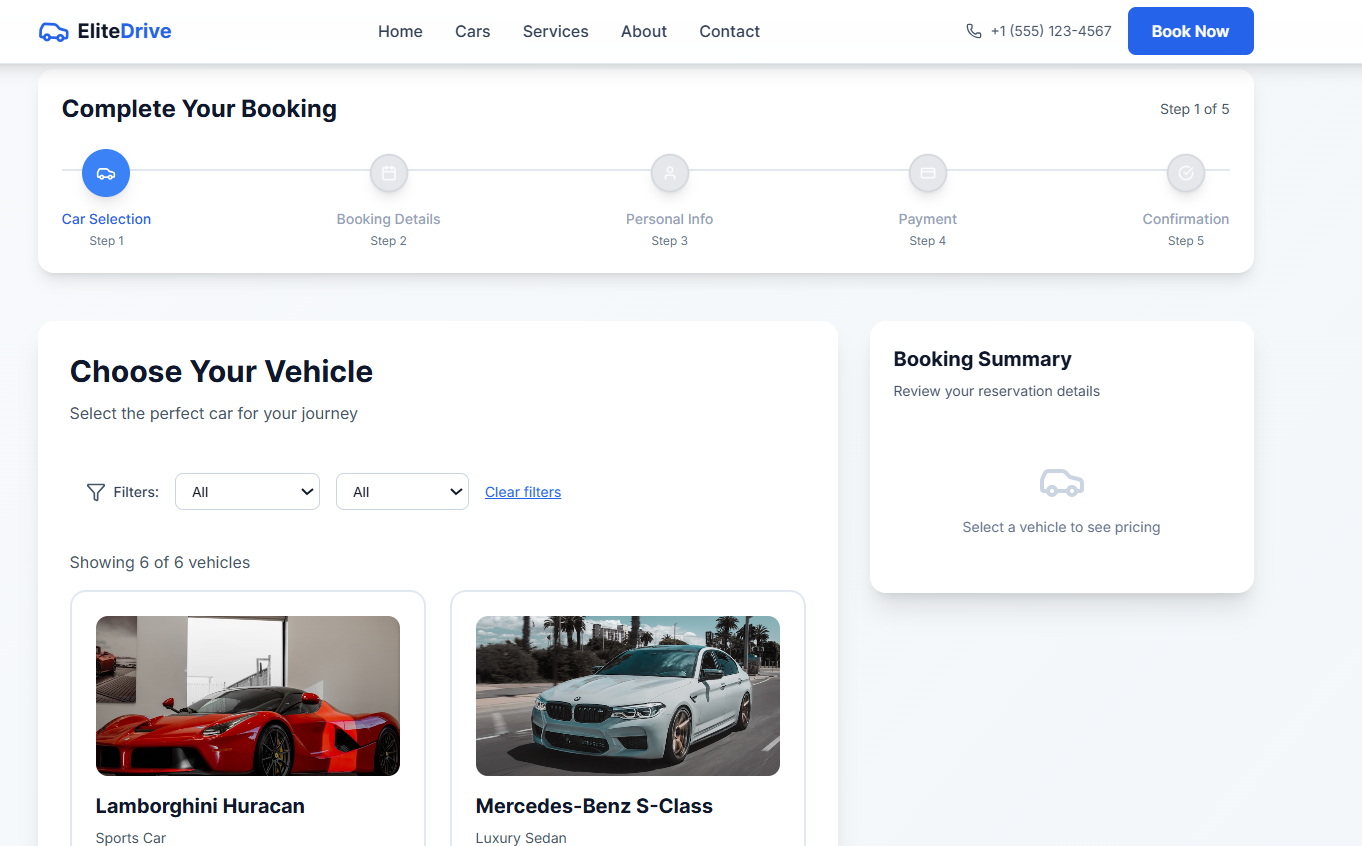Open the first All filter dropdown
1362x846 pixels.
[x=247, y=492]
